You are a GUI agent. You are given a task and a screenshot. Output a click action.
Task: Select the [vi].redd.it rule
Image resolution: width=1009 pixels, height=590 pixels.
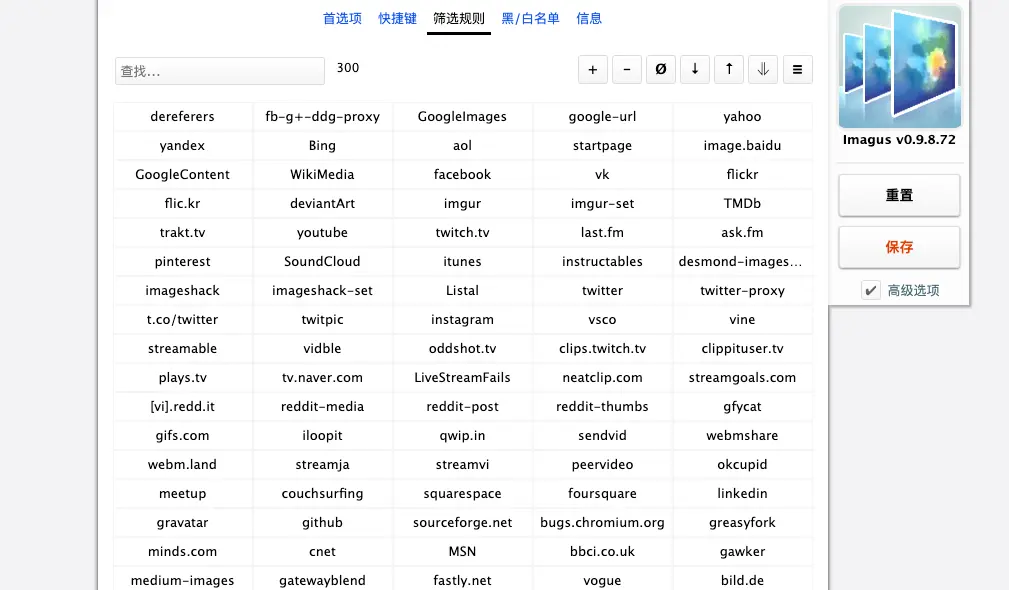[183, 406]
